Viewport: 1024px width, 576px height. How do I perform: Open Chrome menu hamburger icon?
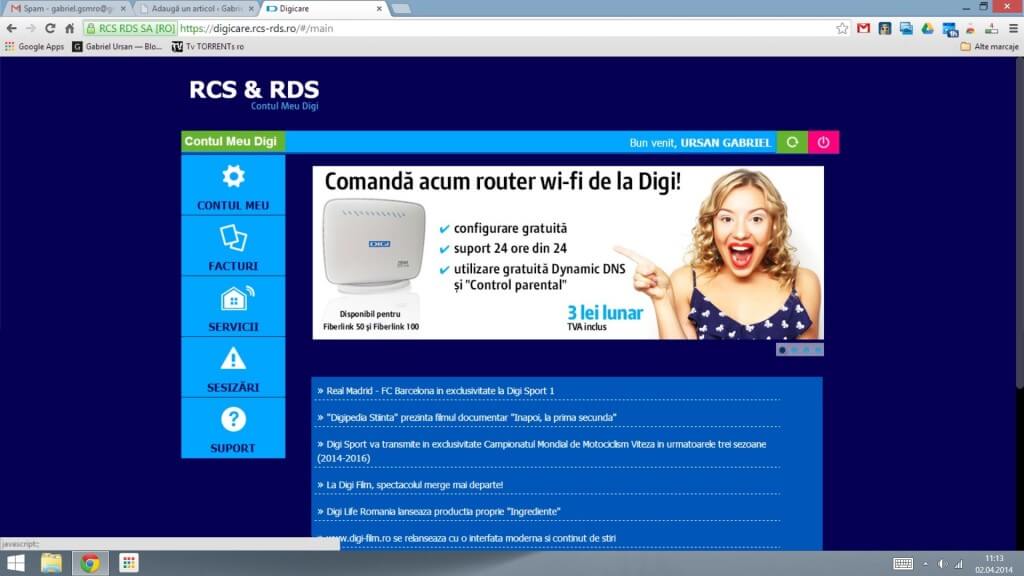1013,28
